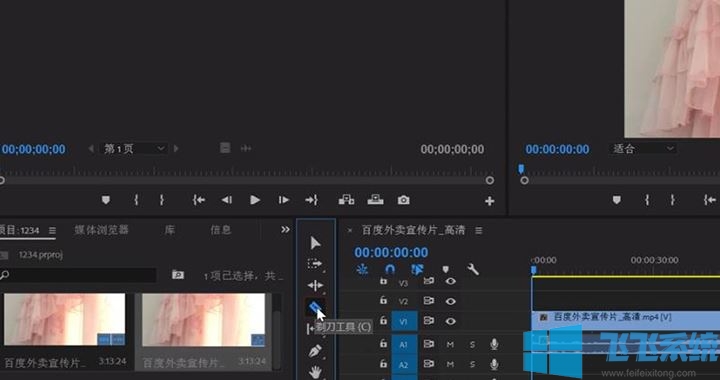
Task: Select the Razor tool
Action: point(315,307)
